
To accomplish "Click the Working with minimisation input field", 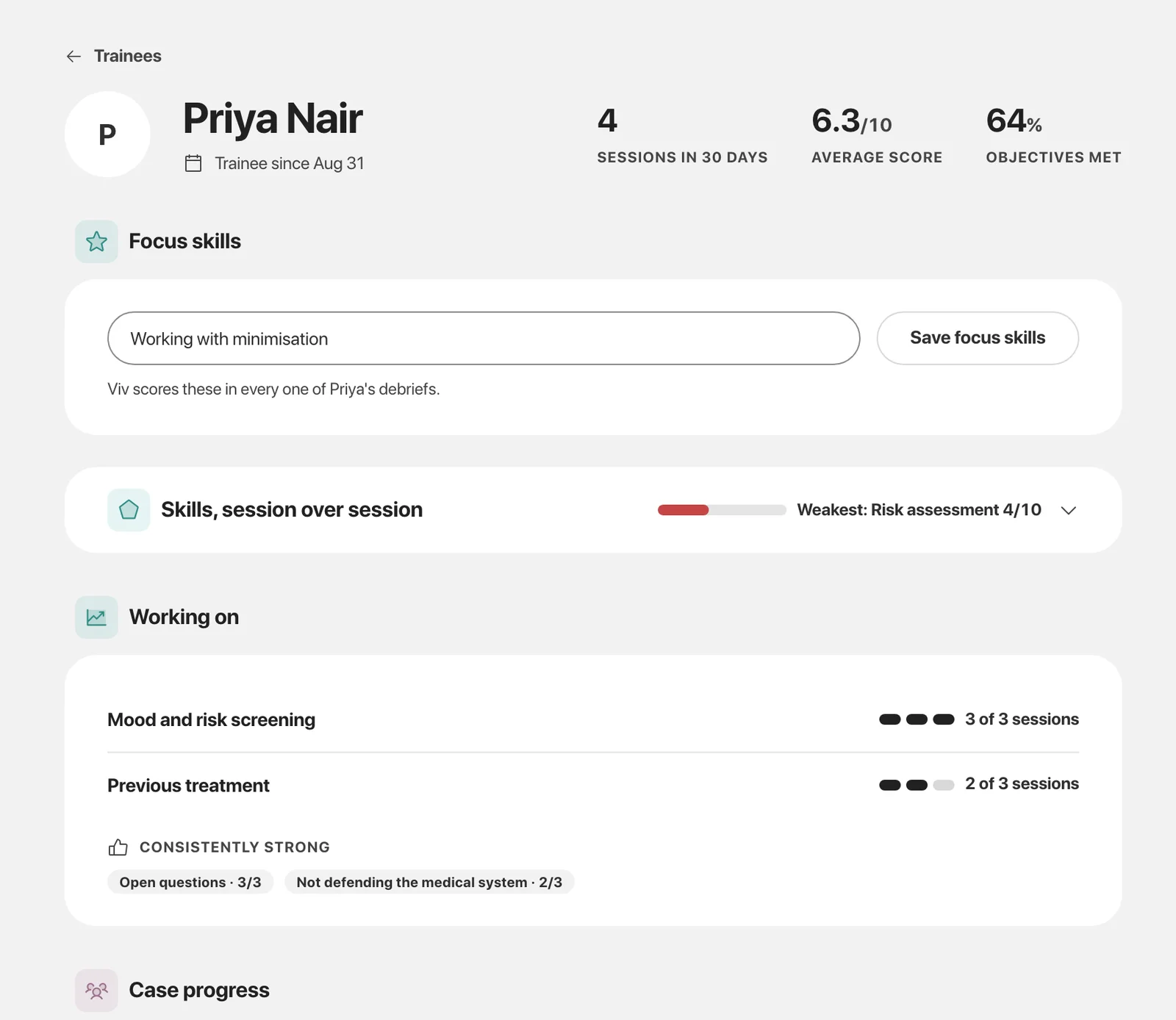I will click(484, 338).
